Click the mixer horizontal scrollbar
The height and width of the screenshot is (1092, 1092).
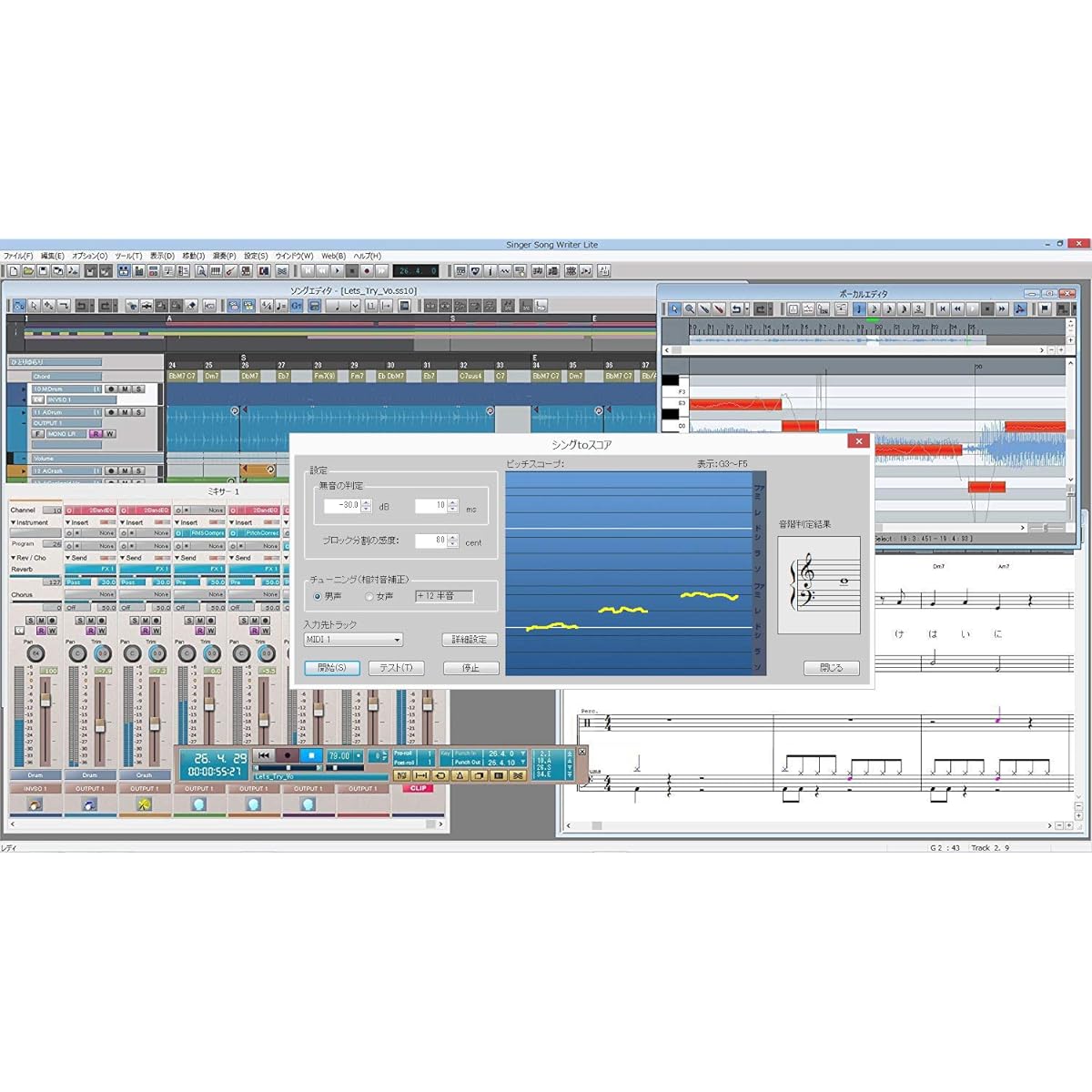226,824
